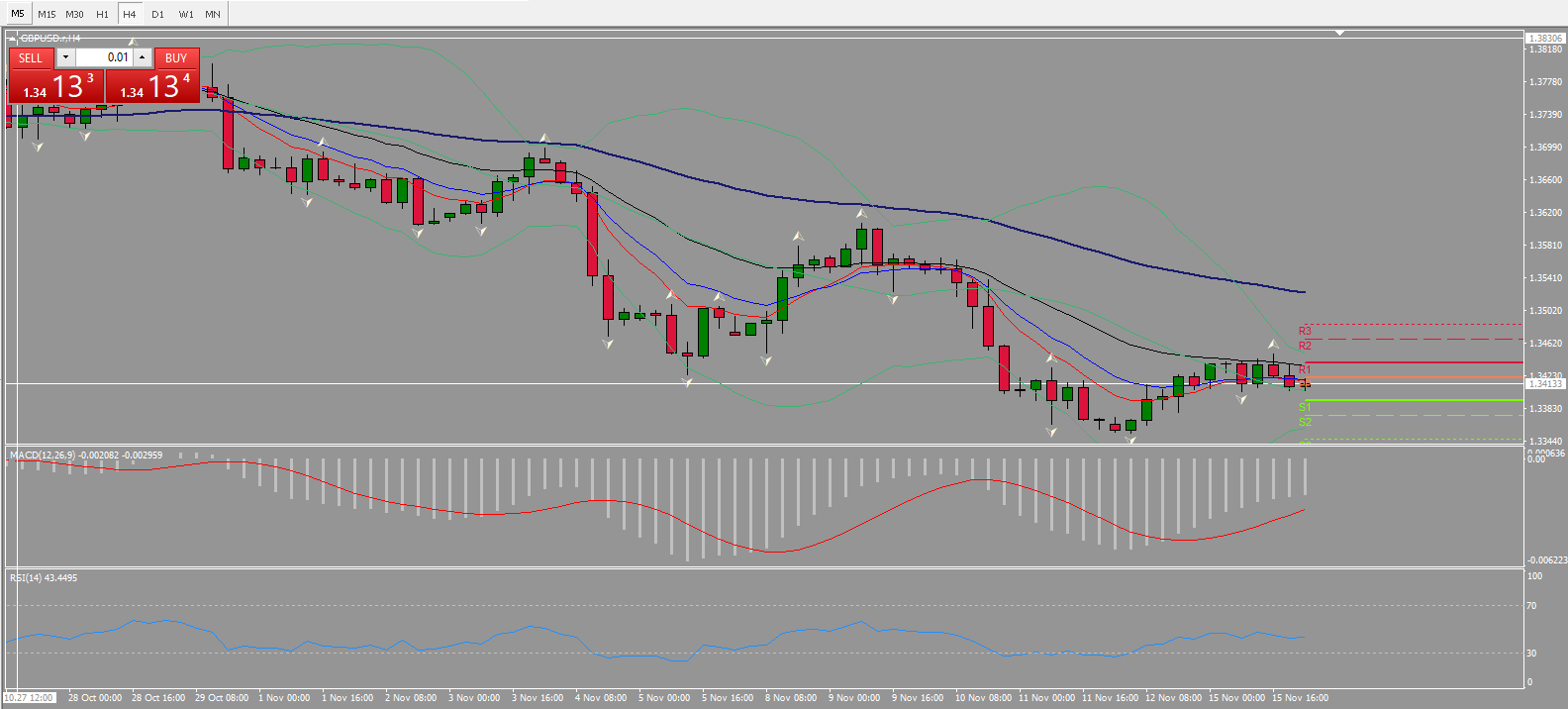Click the RSI(14) 43.4495 label

(x=44, y=578)
